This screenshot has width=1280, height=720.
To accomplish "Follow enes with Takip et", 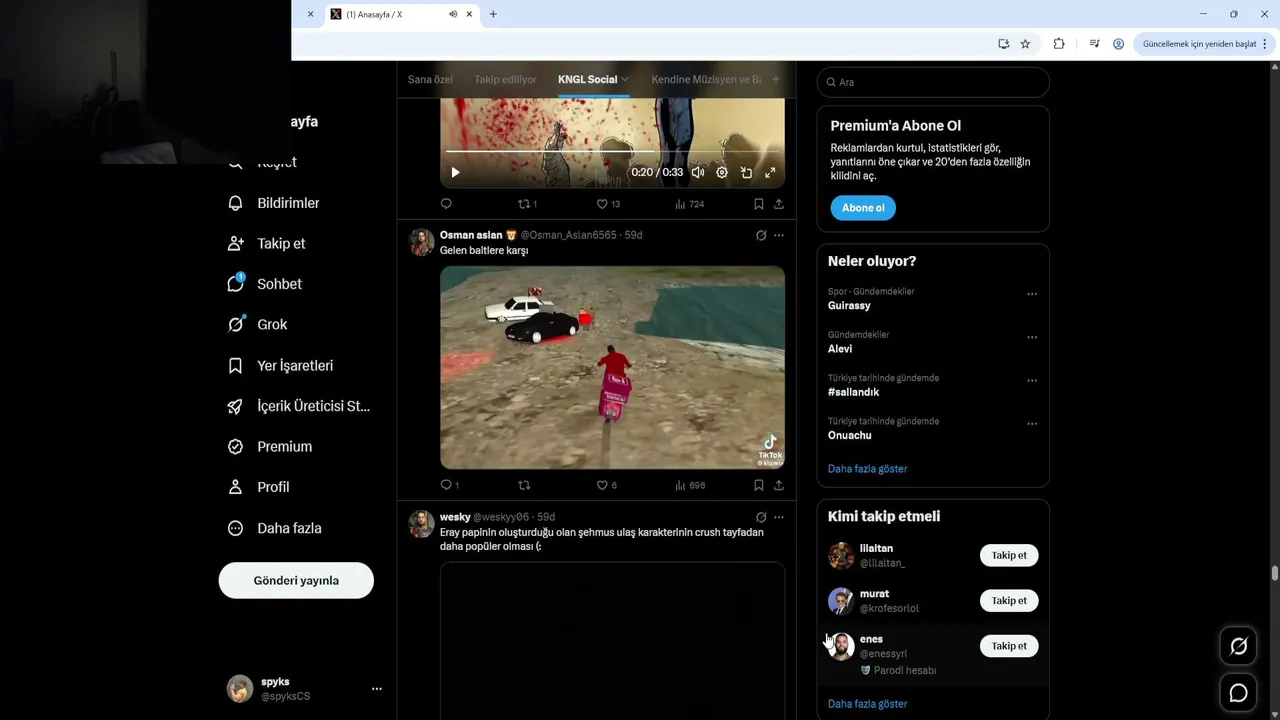I will pos(1009,646).
